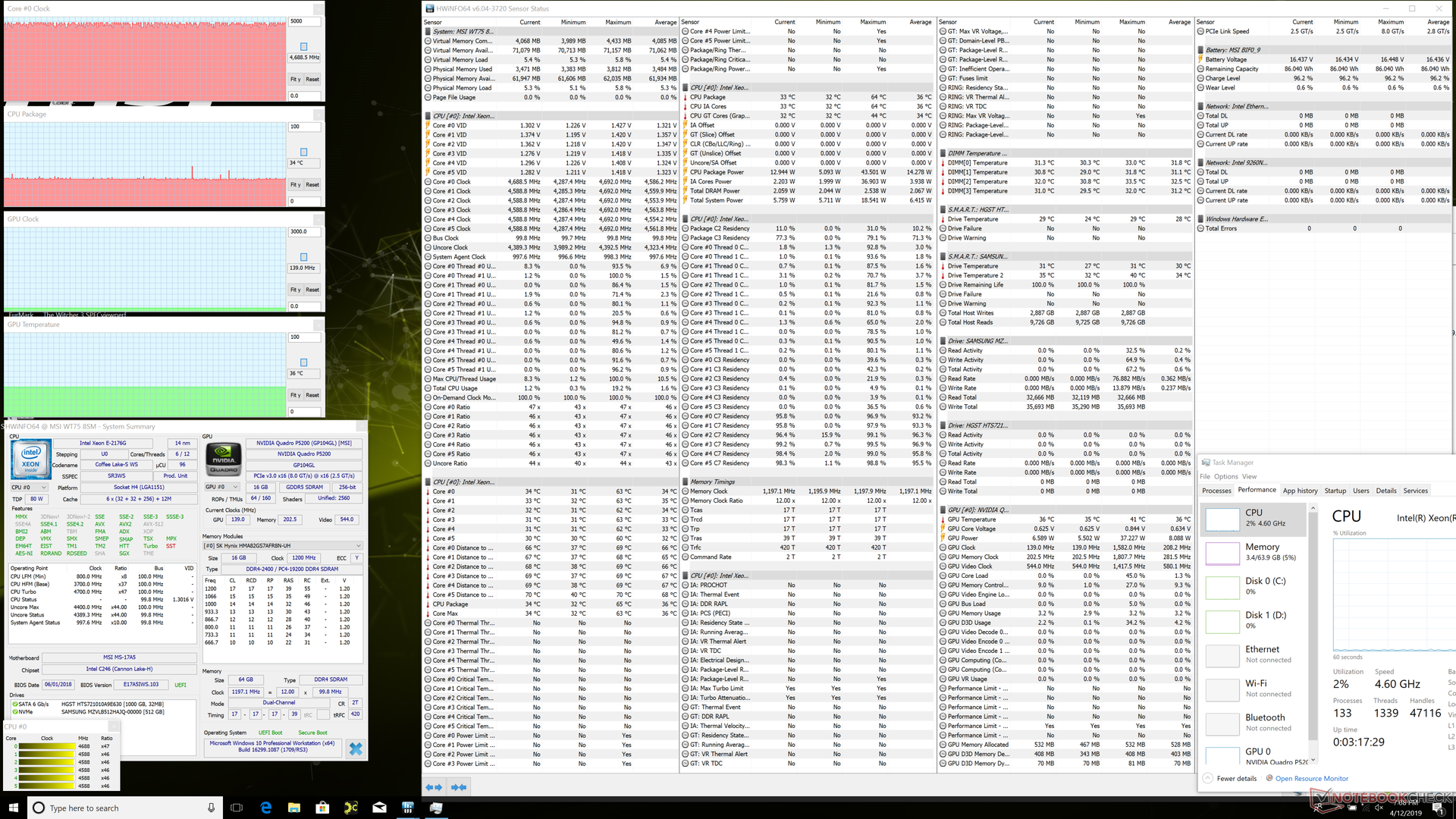
Task: Open Microsoft Edge from the taskbar
Action: tap(266, 808)
